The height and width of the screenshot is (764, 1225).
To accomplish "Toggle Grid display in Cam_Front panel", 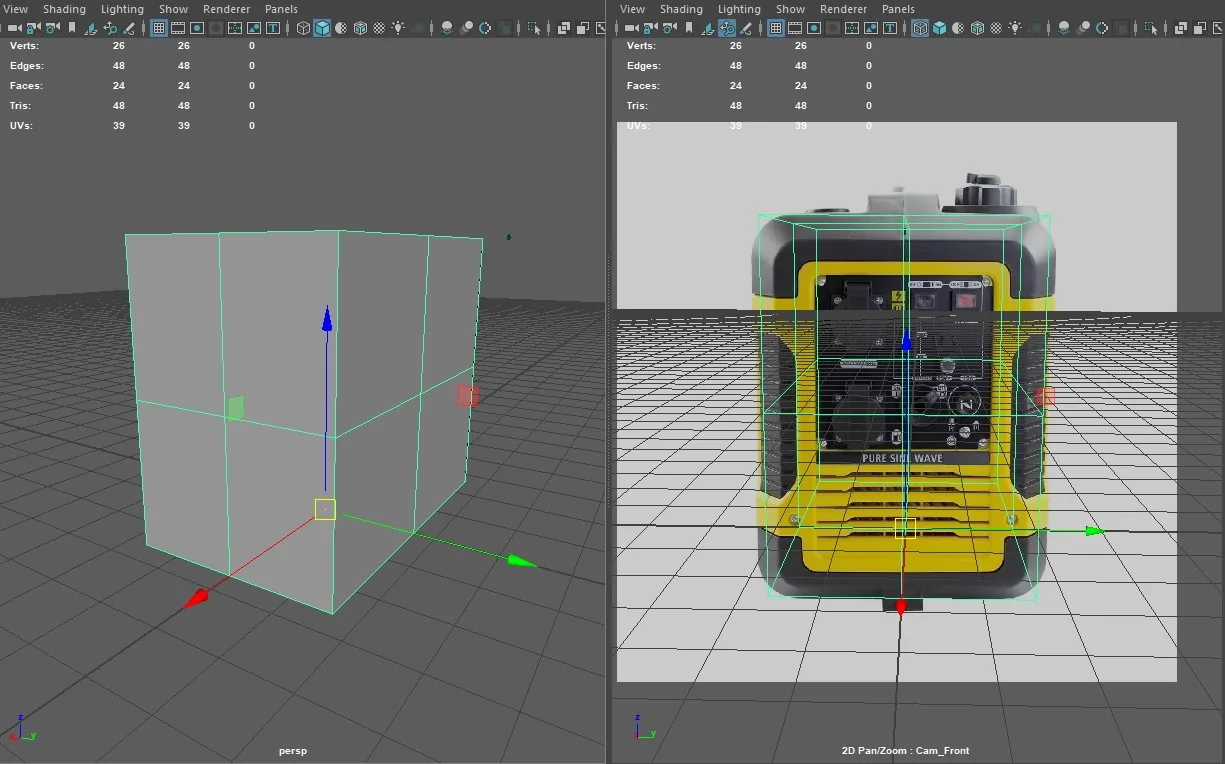I will (775, 29).
